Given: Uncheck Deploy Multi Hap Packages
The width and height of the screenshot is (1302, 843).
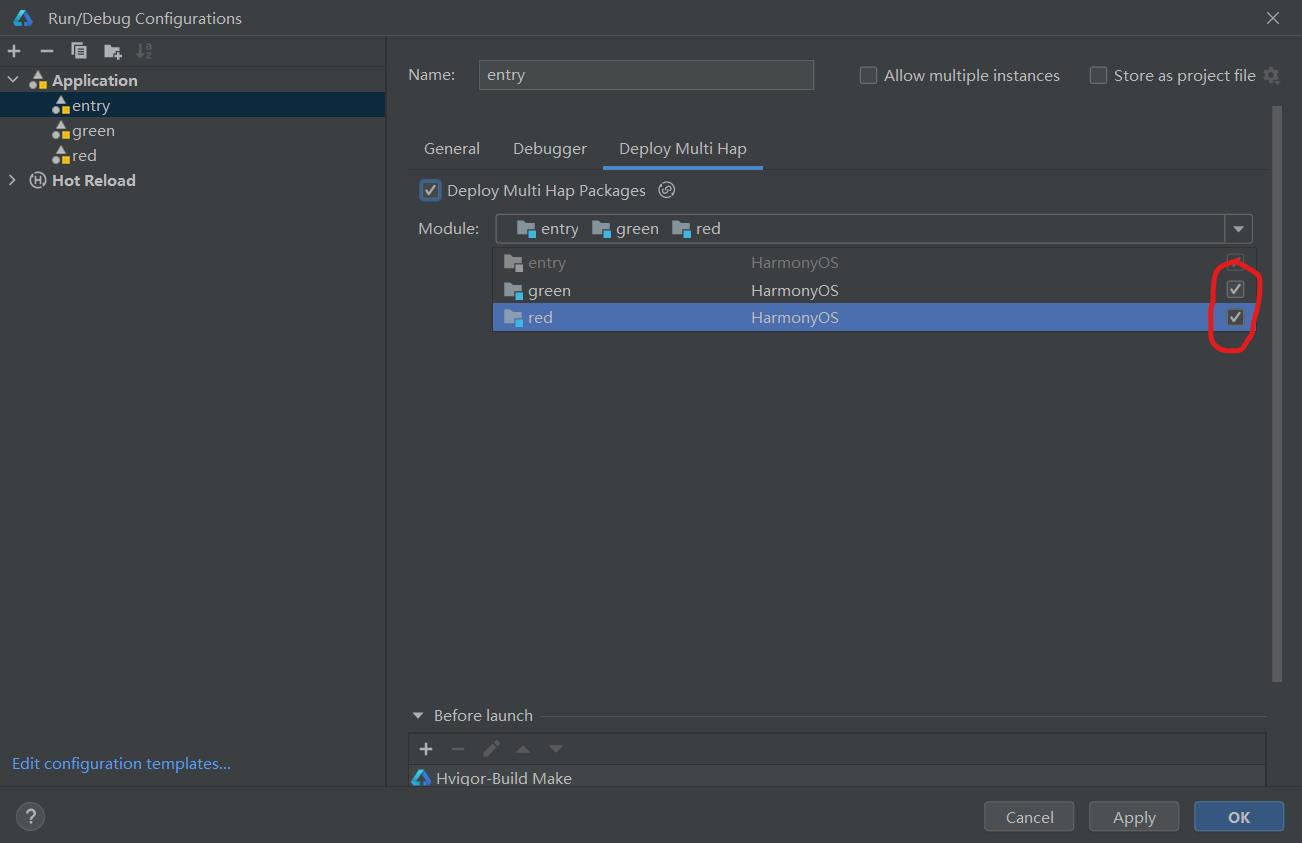Looking at the screenshot, I should click(x=430, y=190).
